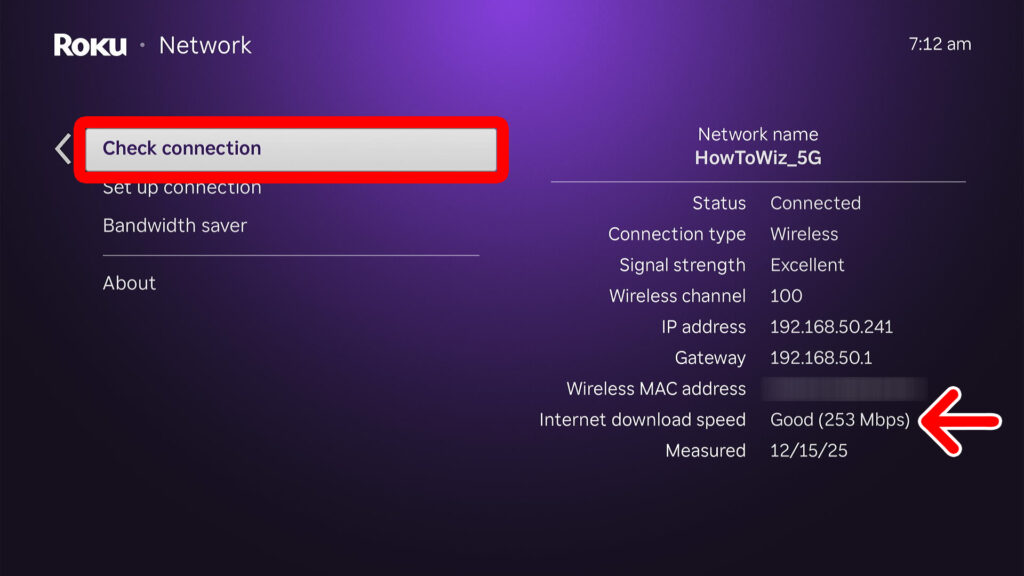Viewport: 1024px width, 576px height.
Task: Open the About section
Action: tap(129, 283)
